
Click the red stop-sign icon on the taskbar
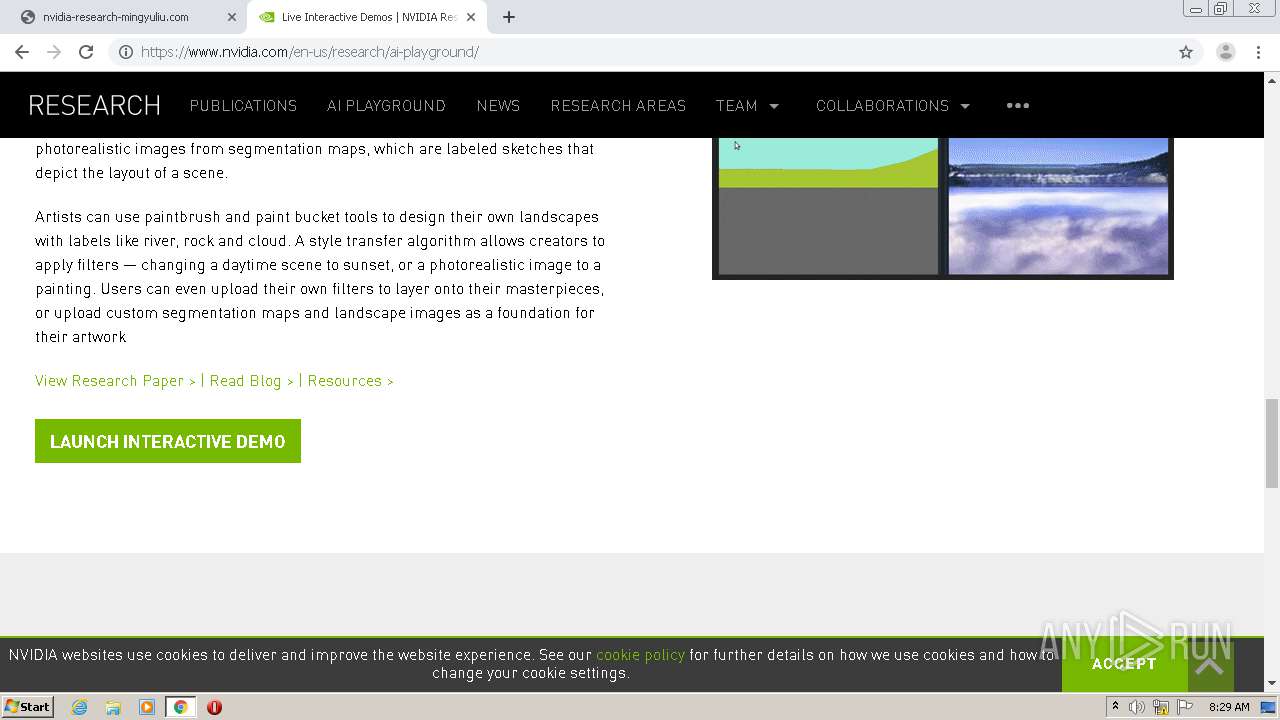(x=214, y=707)
